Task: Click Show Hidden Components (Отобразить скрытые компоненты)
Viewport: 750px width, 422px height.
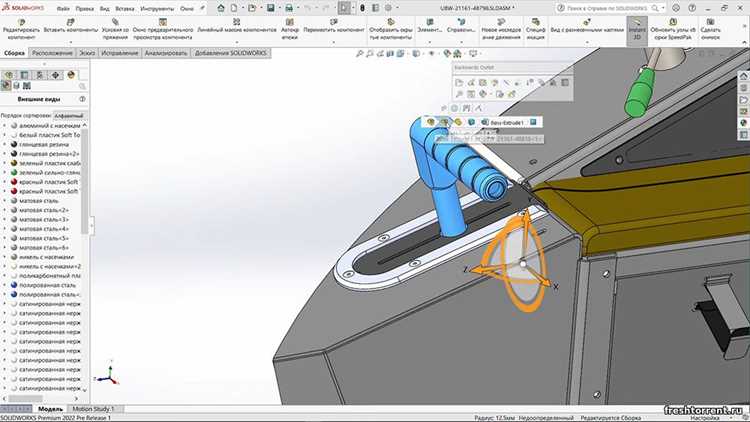Action: click(391, 29)
